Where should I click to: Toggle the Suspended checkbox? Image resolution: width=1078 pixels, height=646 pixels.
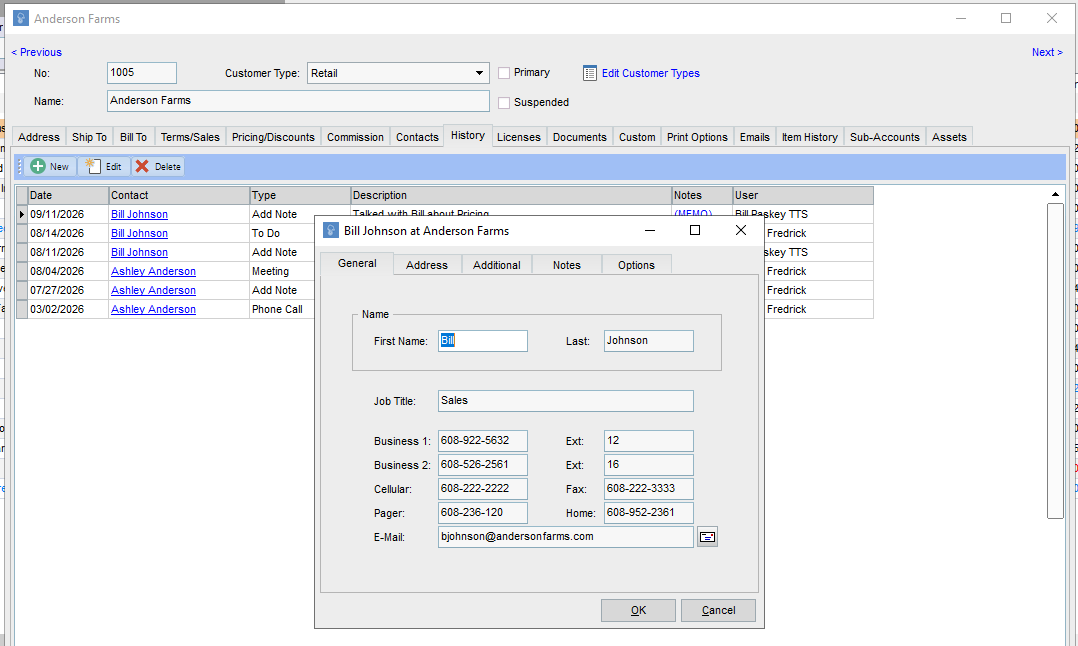pyautogui.click(x=504, y=102)
